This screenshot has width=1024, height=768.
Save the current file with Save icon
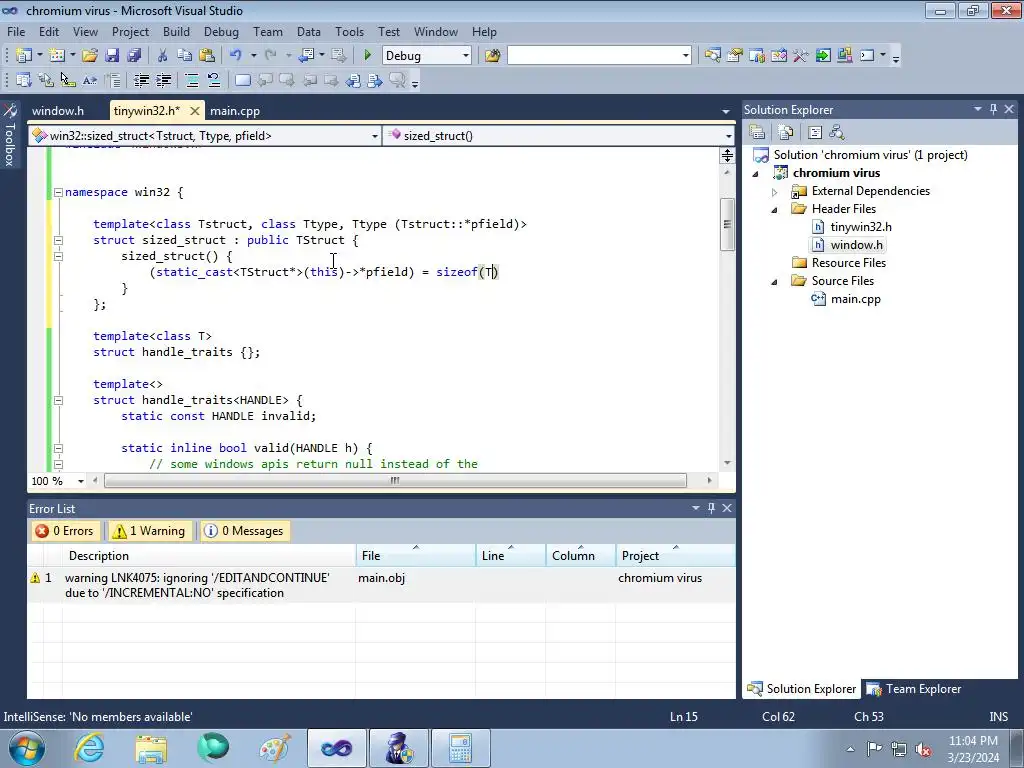(x=112, y=56)
